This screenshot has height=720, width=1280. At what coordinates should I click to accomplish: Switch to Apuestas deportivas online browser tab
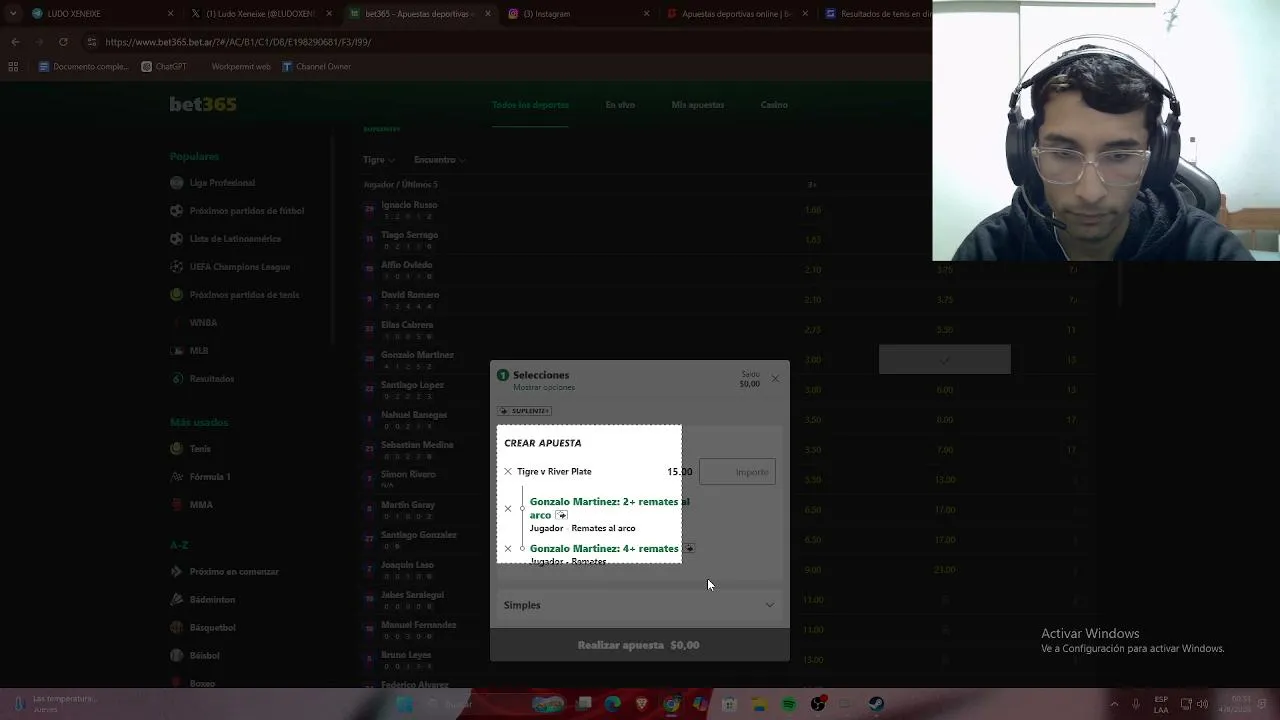pos(738,14)
